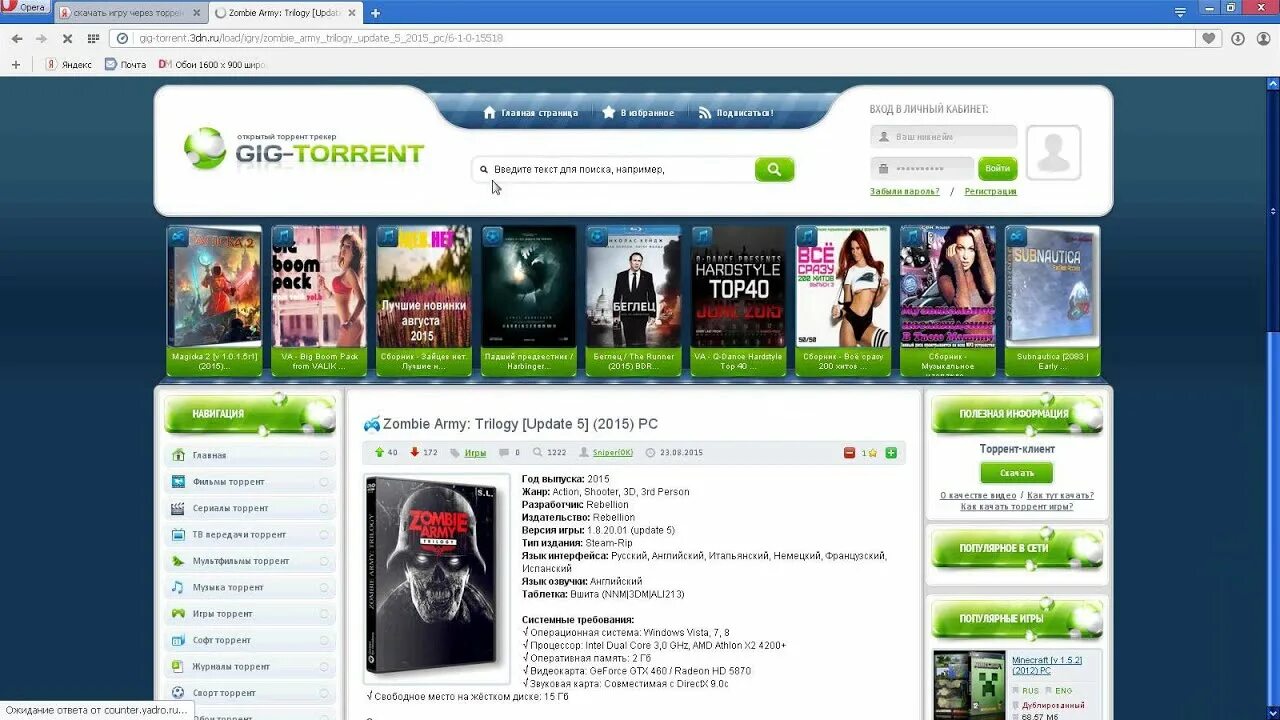Screen dimensions: 1280x720
Task: Click 'В избранное' star link
Action: 638,113
